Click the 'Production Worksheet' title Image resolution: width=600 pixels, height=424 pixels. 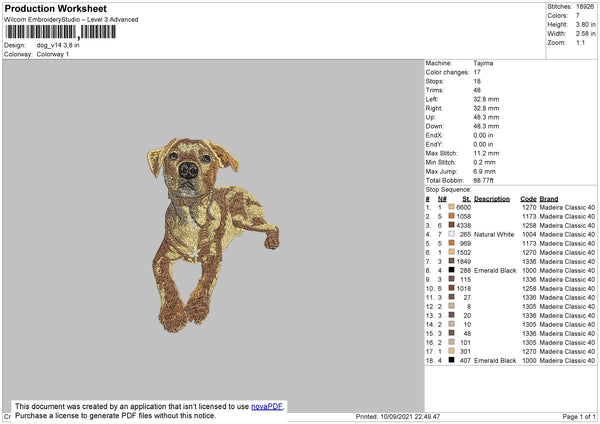pyautogui.click(x=55, y=8)
